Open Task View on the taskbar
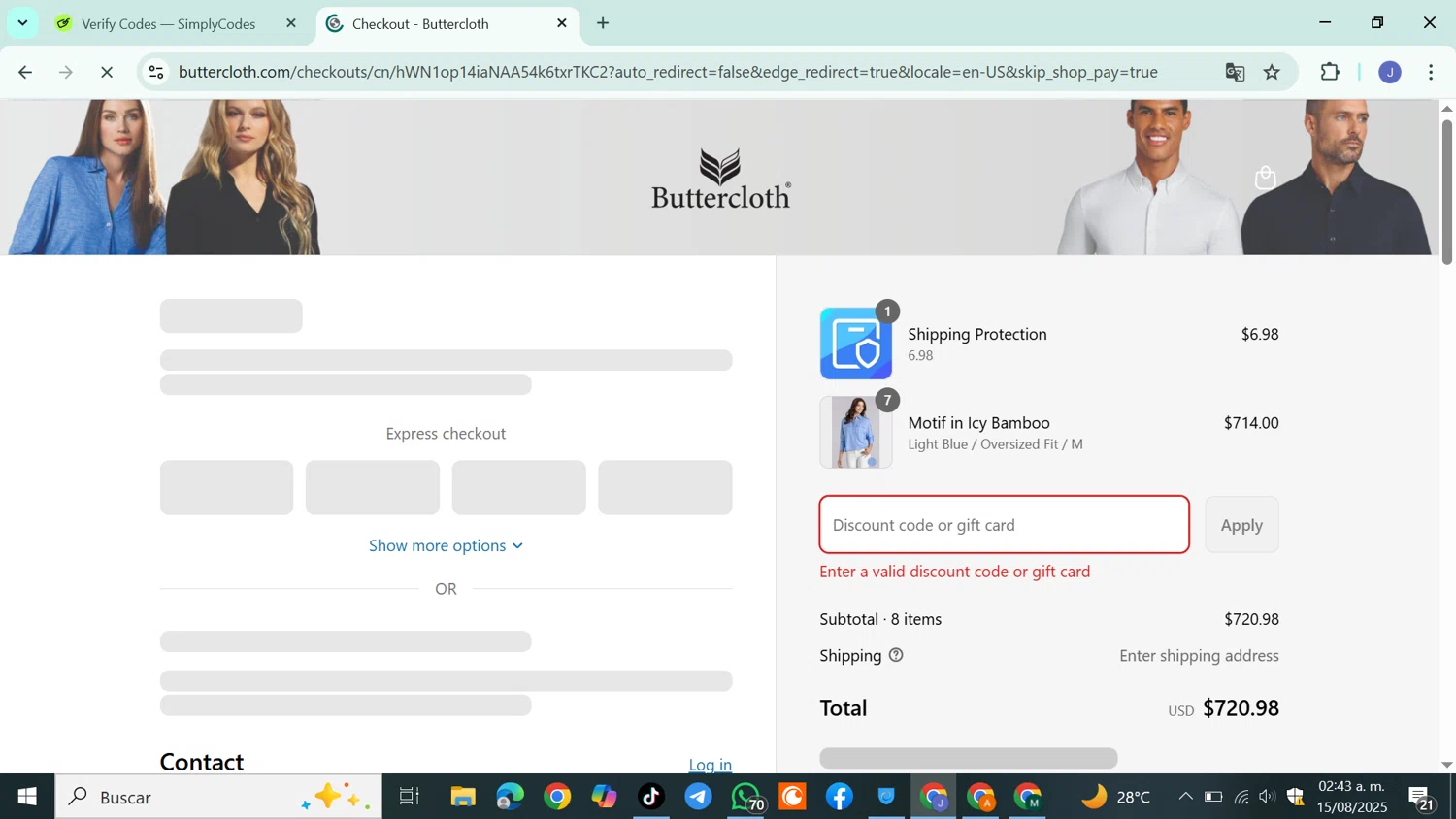The height and width of the screenshot is (819, 1456). pyautogui.click(x=410, y=797)
